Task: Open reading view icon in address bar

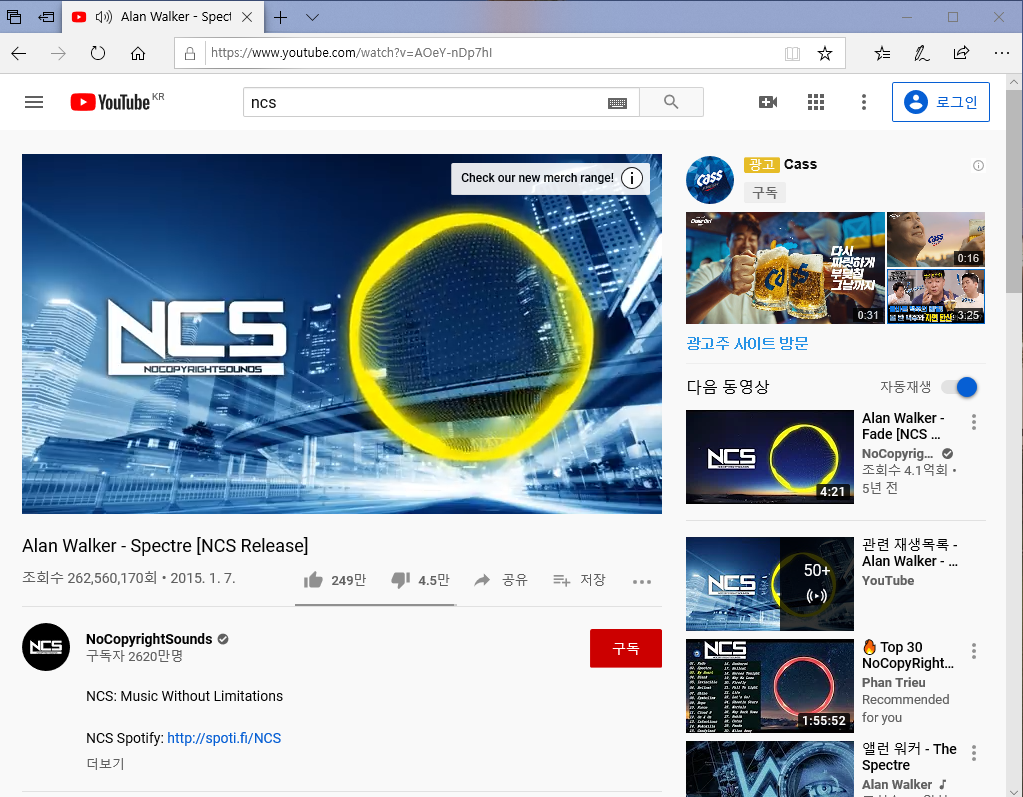Action: pyautogui.click(x=792, y=53)
